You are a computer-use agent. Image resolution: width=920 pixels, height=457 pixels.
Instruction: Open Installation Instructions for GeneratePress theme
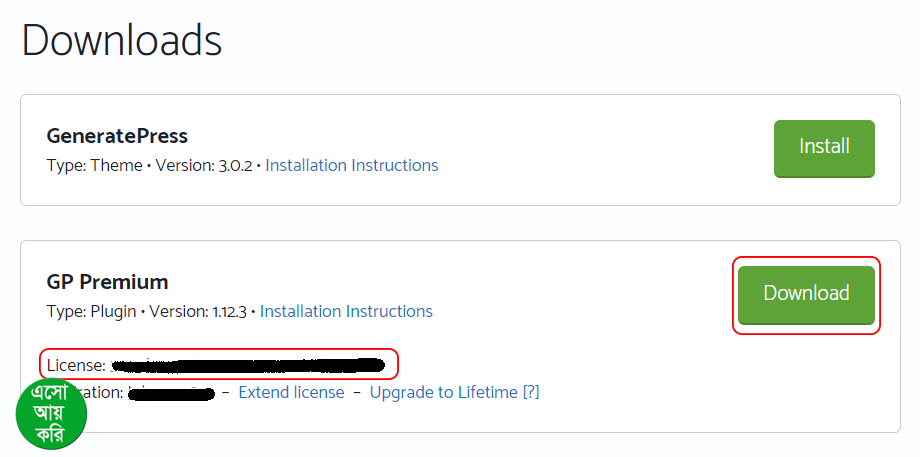click(352, 165)
